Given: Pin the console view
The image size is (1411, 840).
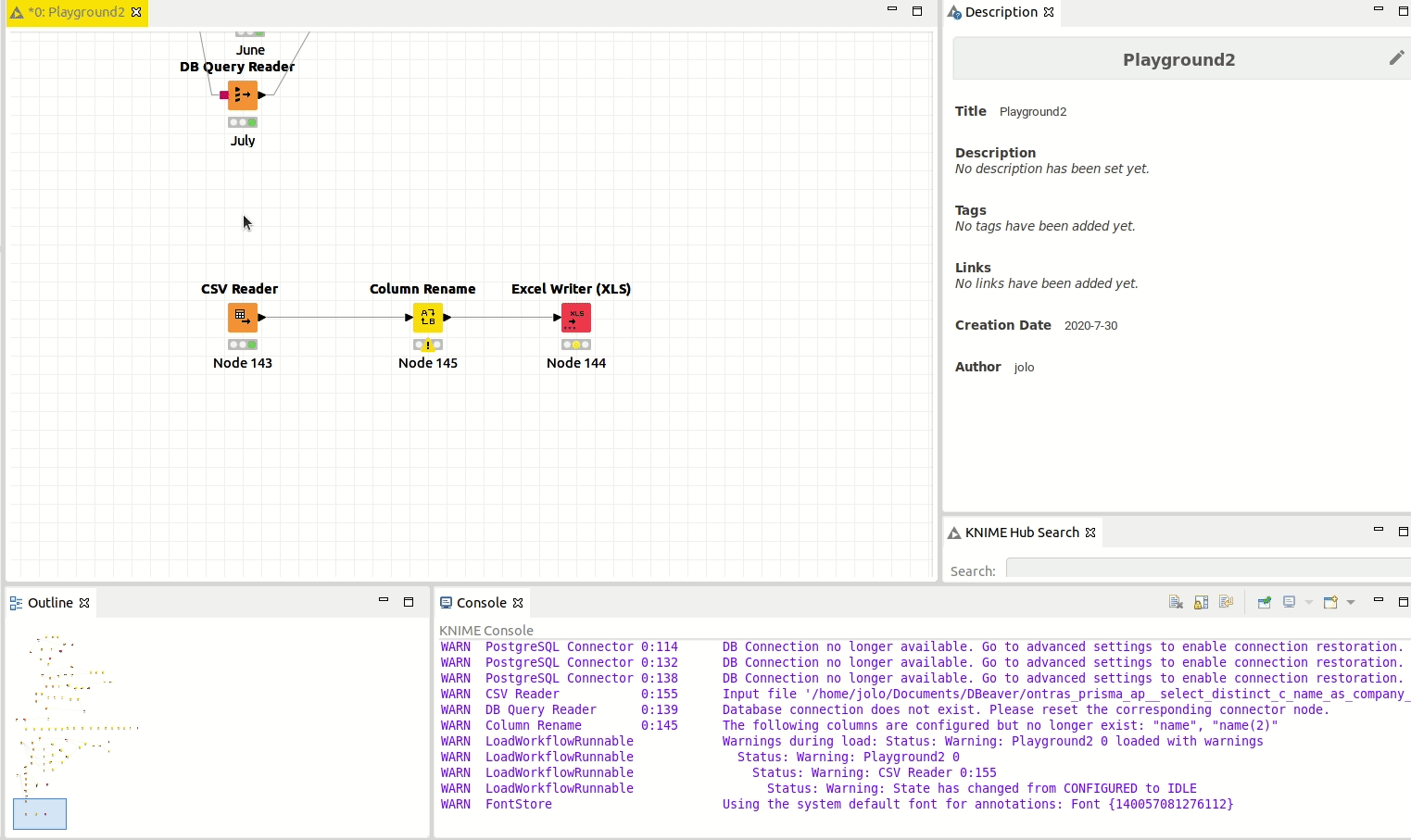Looking at the screenshot, I should point(1264,602).
